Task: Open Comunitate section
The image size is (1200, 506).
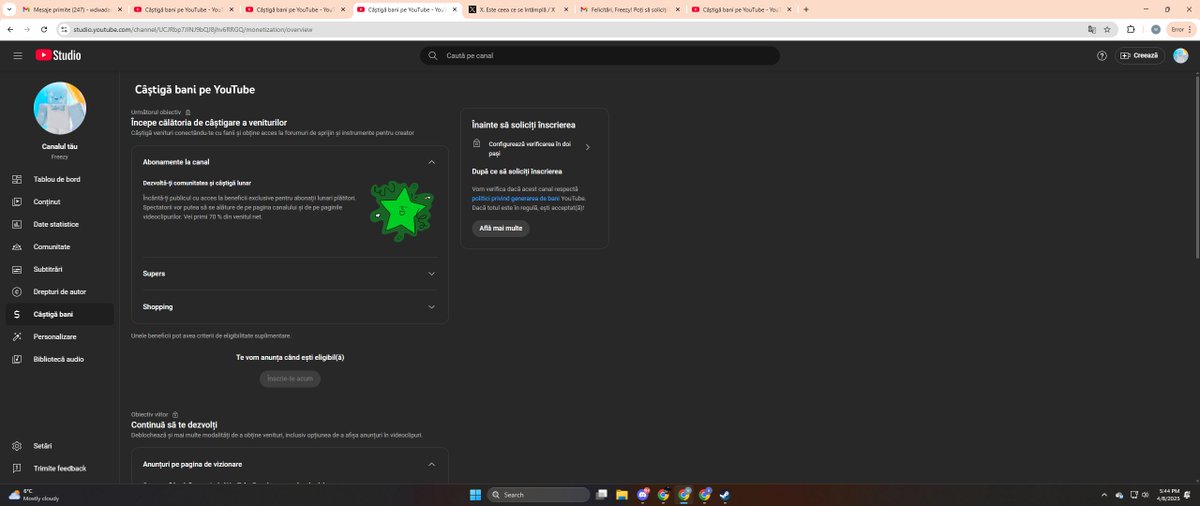Action: pyautogui.click(x=60, y=246)
